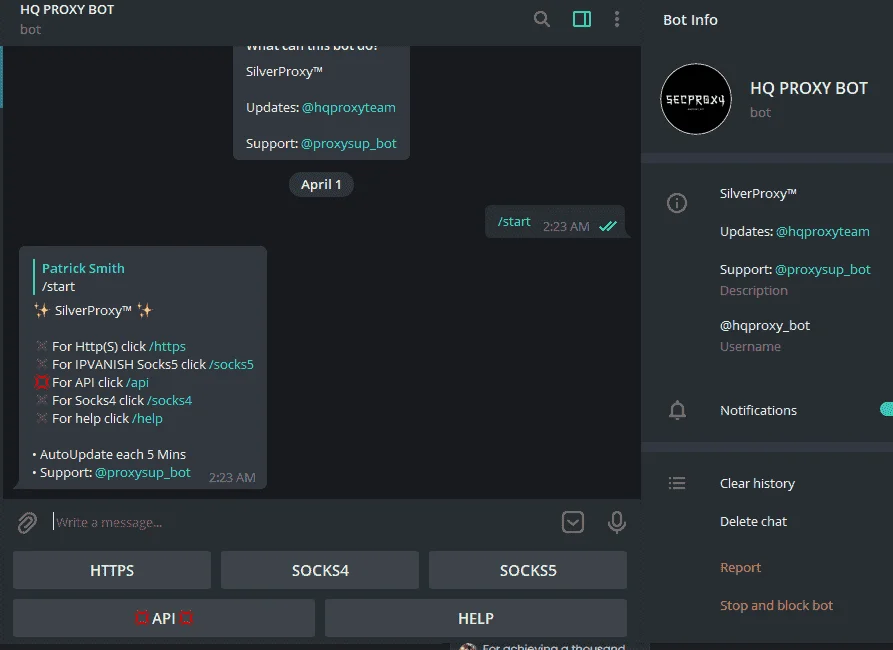Toggle the bot keyboard icon
Image resolution: width=893 pixels, height=650 pixels.
[x=572, y=522]
